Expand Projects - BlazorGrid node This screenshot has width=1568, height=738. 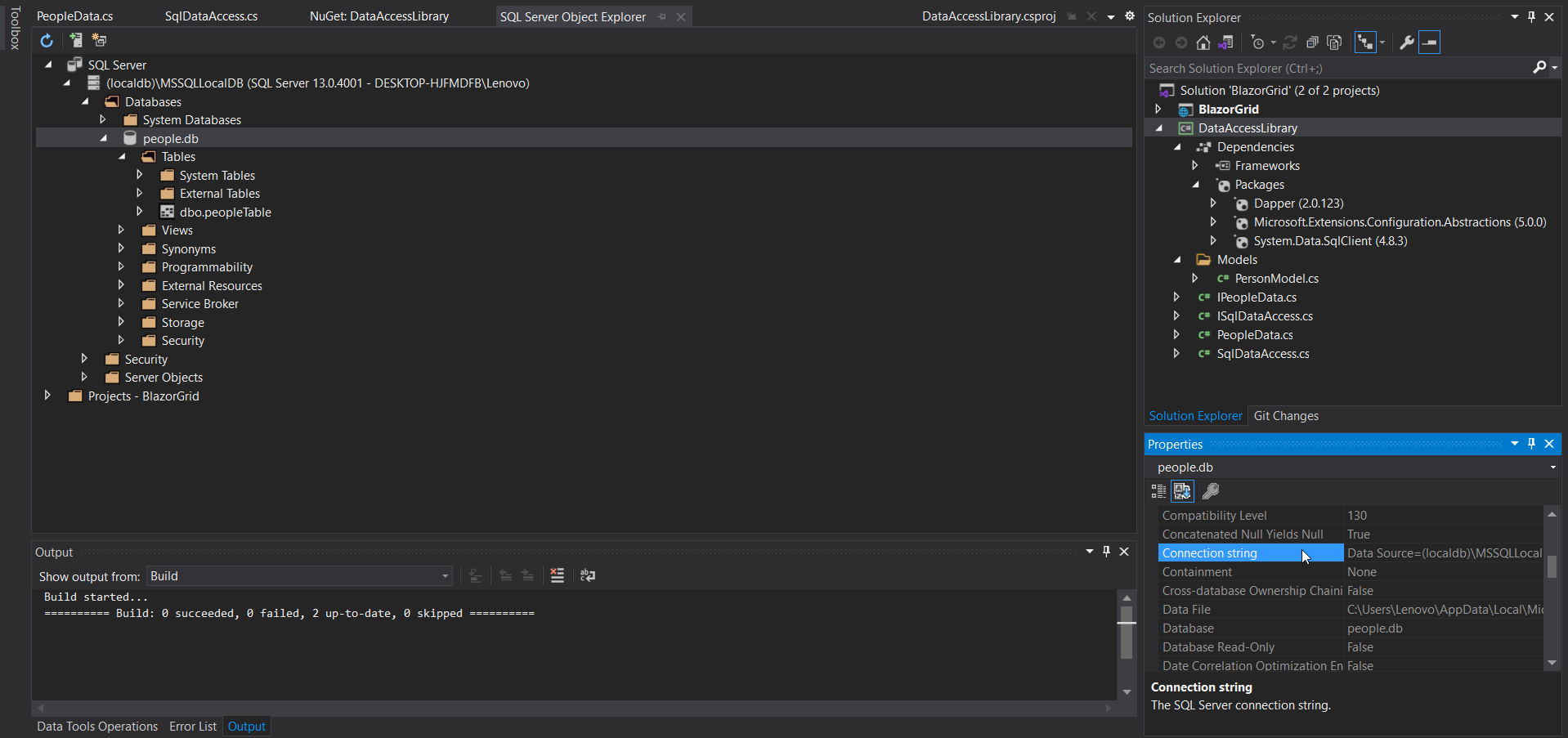tap(47, 396)
